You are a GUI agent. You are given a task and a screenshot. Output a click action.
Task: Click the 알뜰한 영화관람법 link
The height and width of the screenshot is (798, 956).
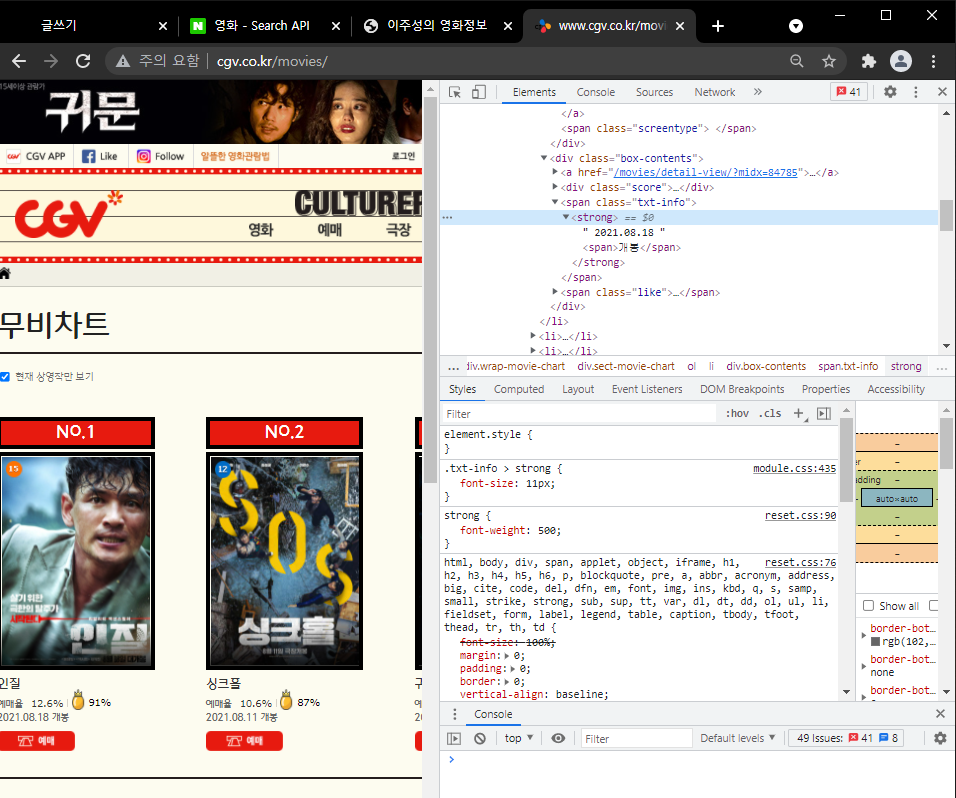tap(235, 156)
